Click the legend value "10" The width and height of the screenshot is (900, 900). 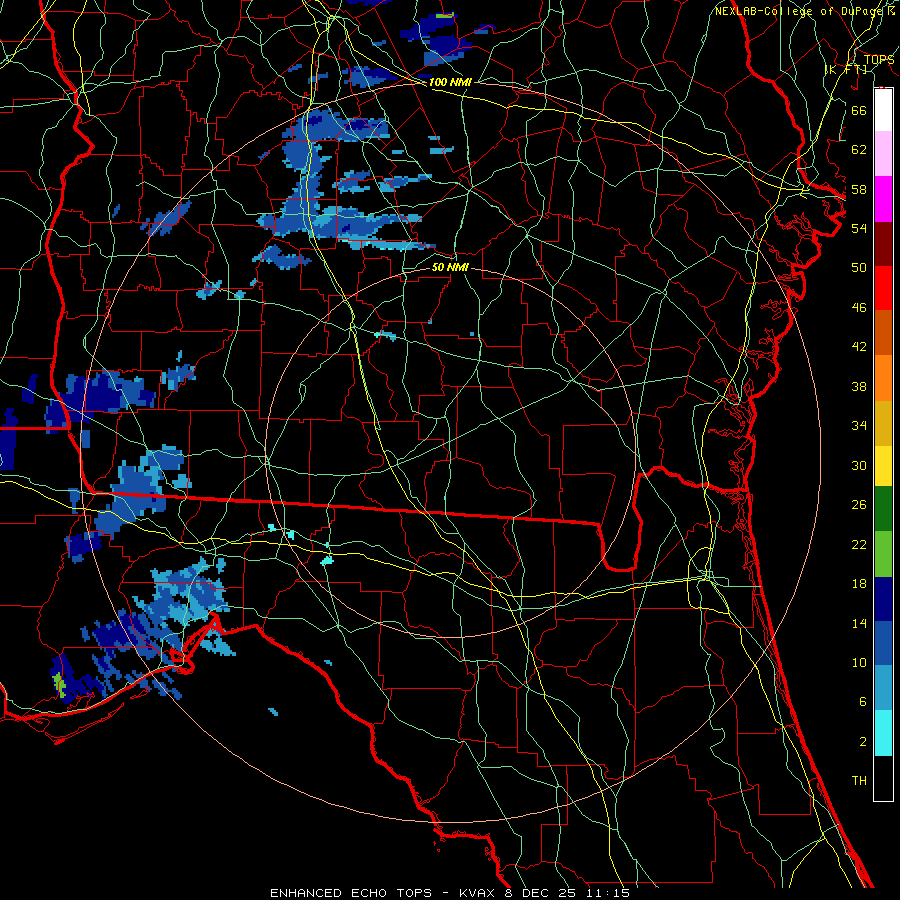click(859, 662)
